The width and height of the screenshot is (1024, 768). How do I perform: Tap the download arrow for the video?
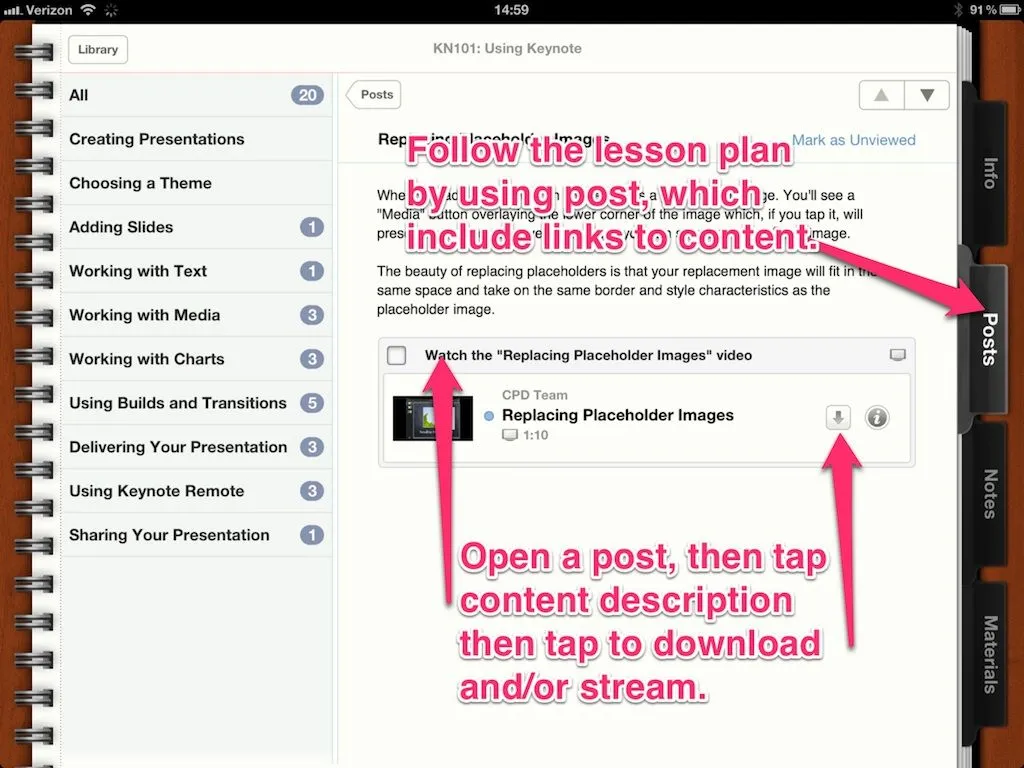pyautogui.click(x=838, y=418)
